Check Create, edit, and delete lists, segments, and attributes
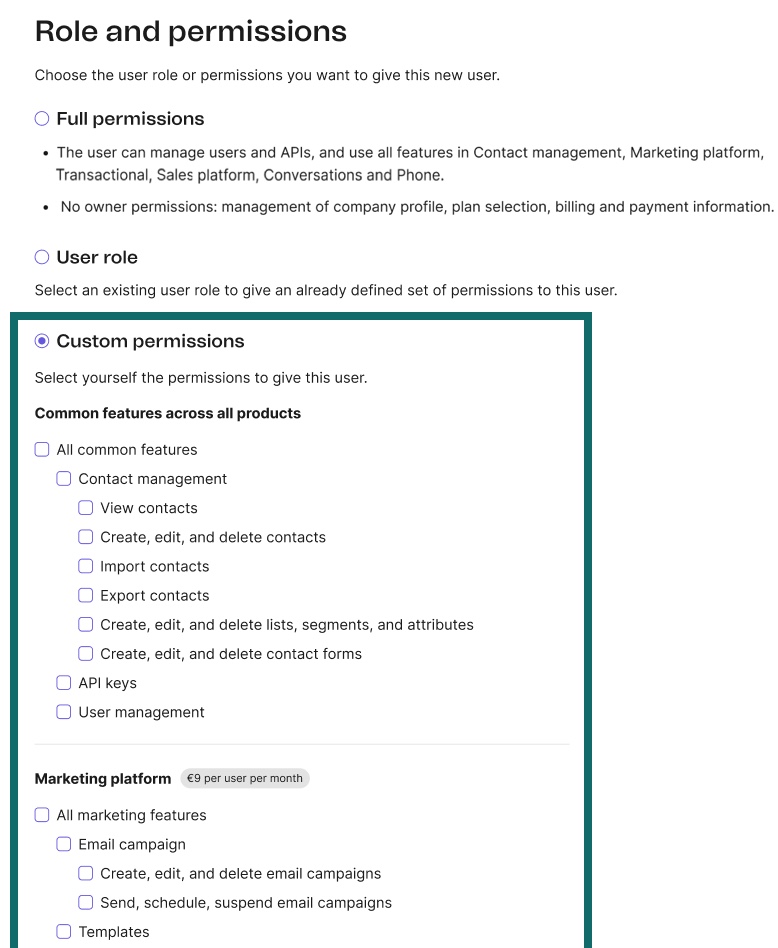Image resolution: width=778 pixels, height=948 pixels. pyautogui.click(x=85, y=624)
